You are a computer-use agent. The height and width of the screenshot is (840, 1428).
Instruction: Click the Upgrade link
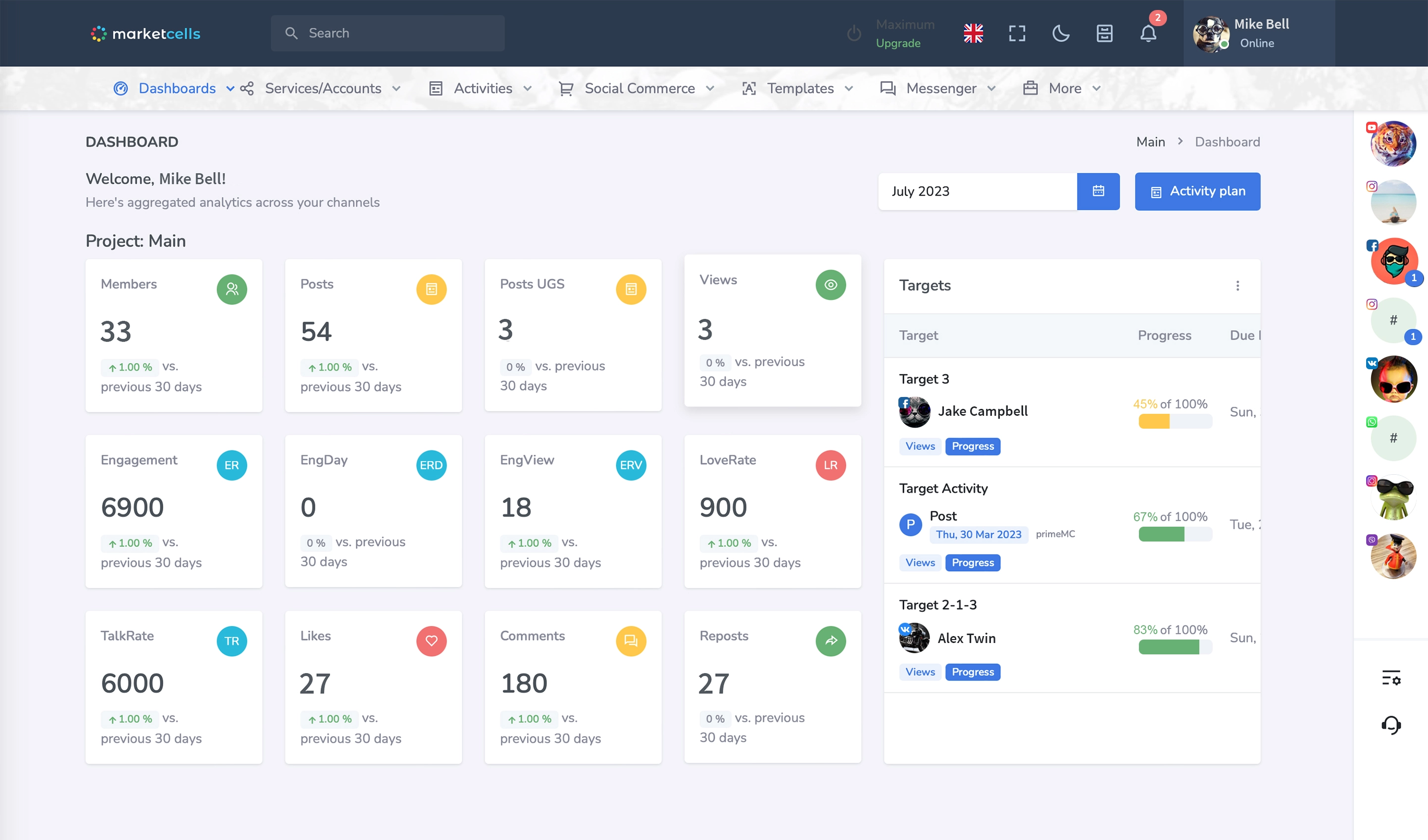point(898,43)
